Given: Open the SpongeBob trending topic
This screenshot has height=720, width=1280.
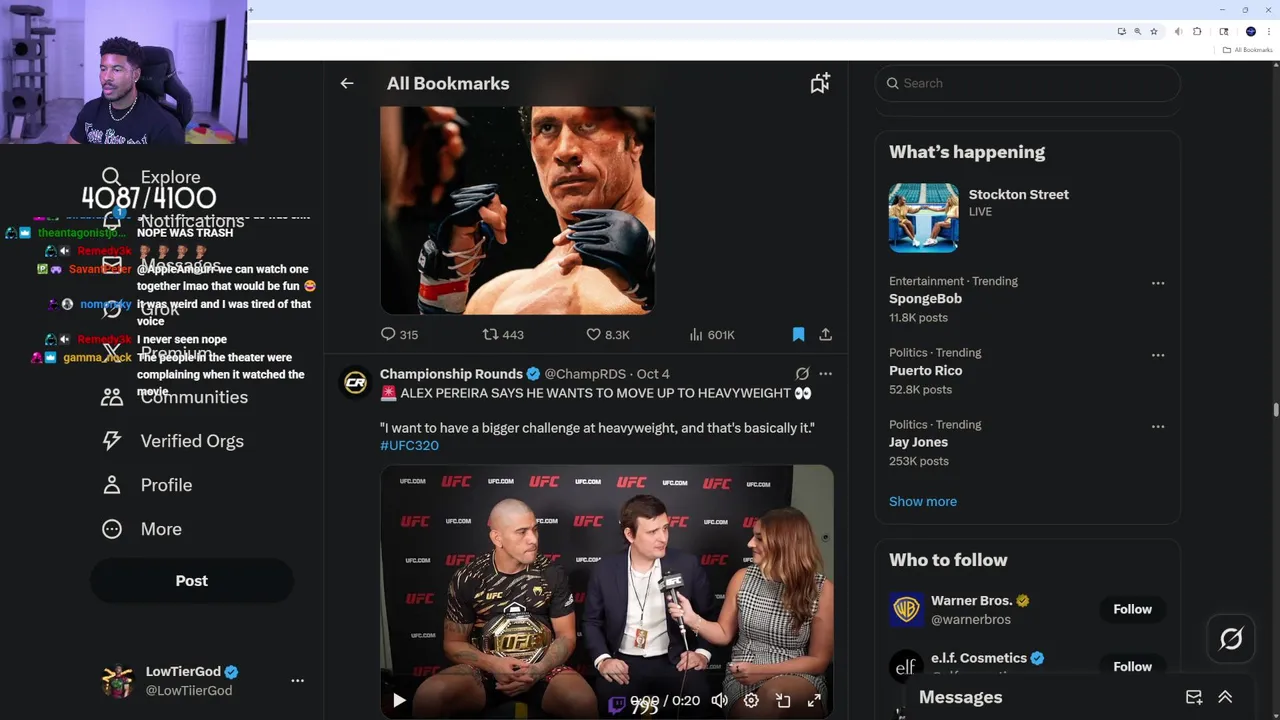Looking at the screenshot, I should [925, 299].
